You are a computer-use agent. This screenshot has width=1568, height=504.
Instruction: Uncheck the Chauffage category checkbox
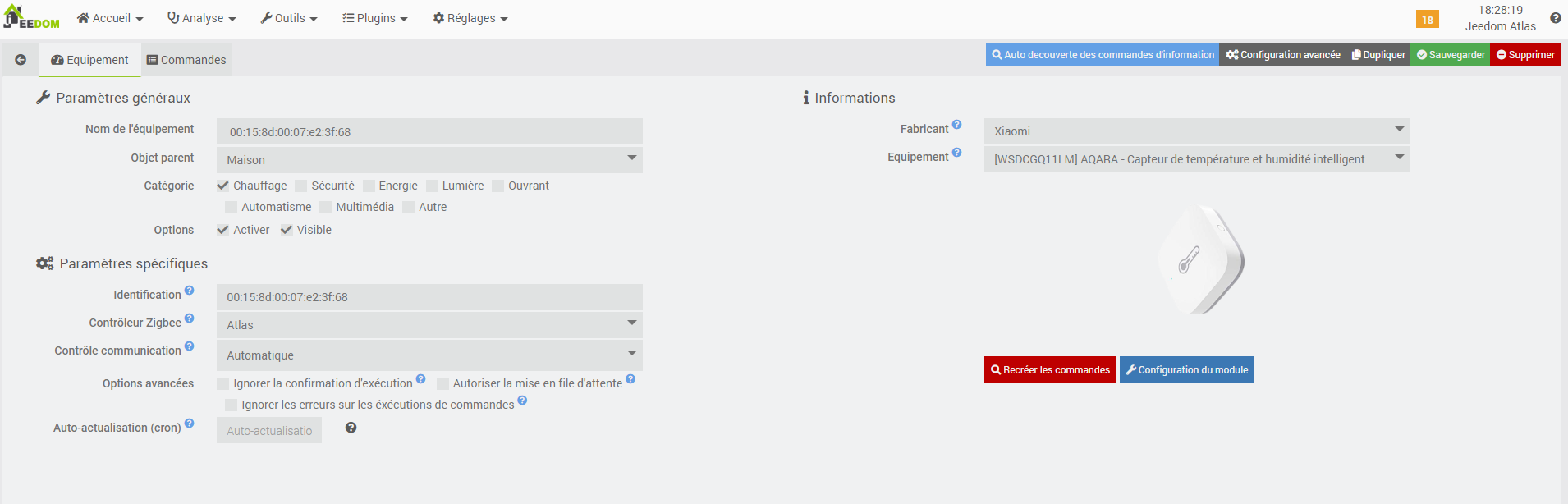(222, 186)
